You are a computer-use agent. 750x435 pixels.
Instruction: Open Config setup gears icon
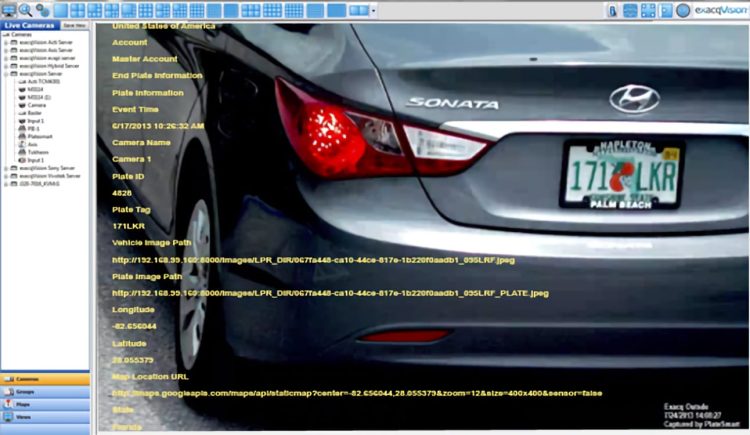(43, 10)
